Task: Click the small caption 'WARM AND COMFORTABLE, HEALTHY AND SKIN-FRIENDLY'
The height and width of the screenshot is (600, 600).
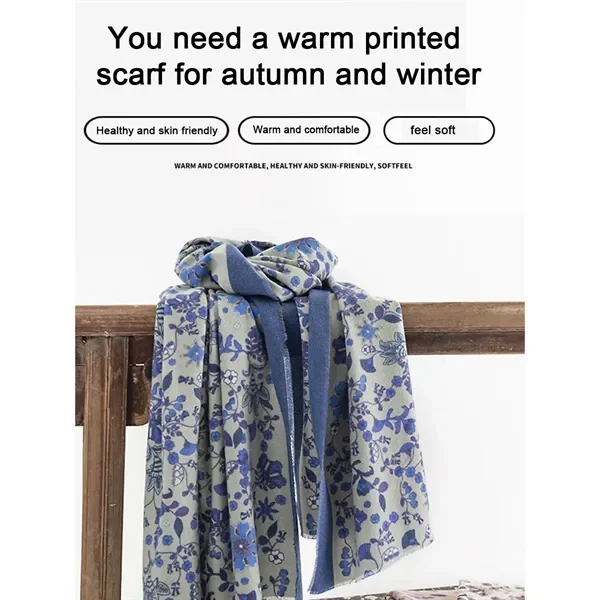Action: pyautogui.click(x=274, y=166)
